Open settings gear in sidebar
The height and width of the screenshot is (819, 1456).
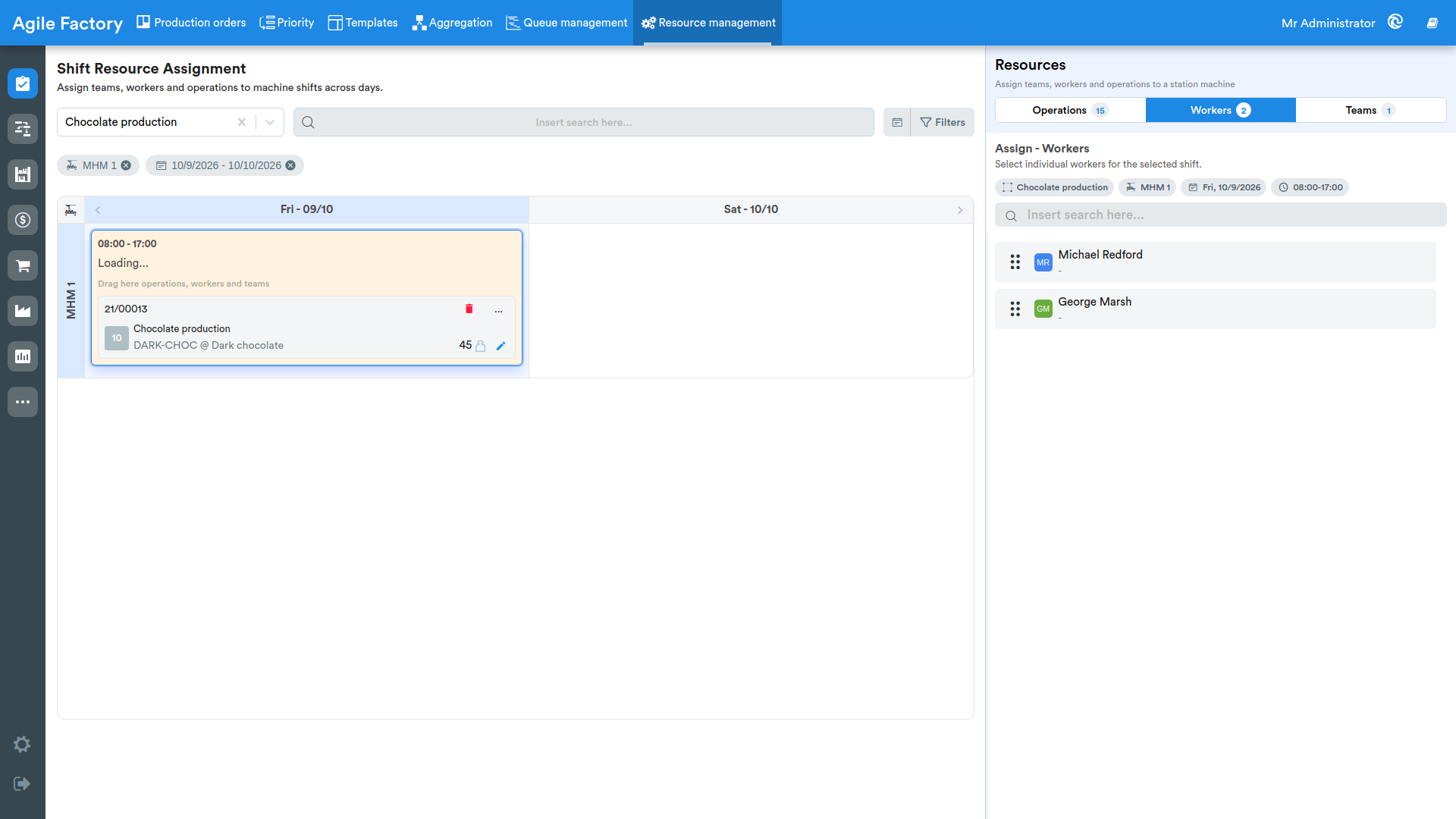22,744
